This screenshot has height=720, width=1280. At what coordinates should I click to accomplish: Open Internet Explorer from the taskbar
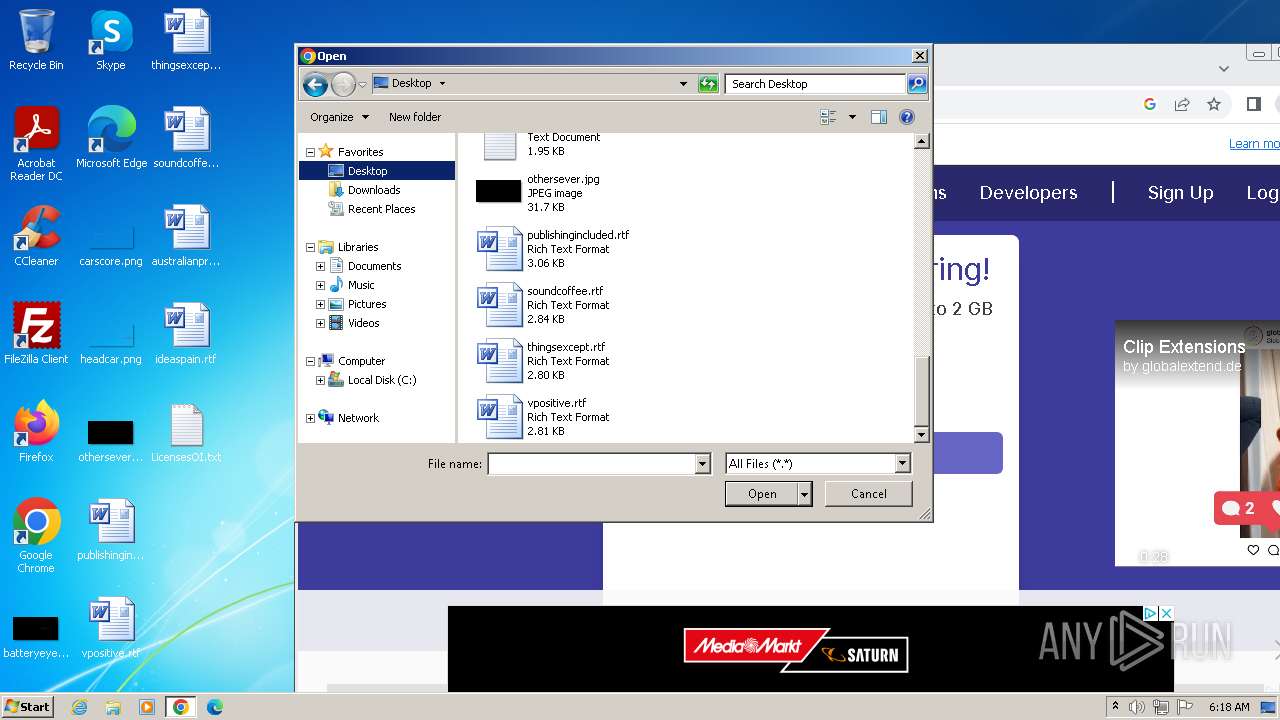pos(80,707)
